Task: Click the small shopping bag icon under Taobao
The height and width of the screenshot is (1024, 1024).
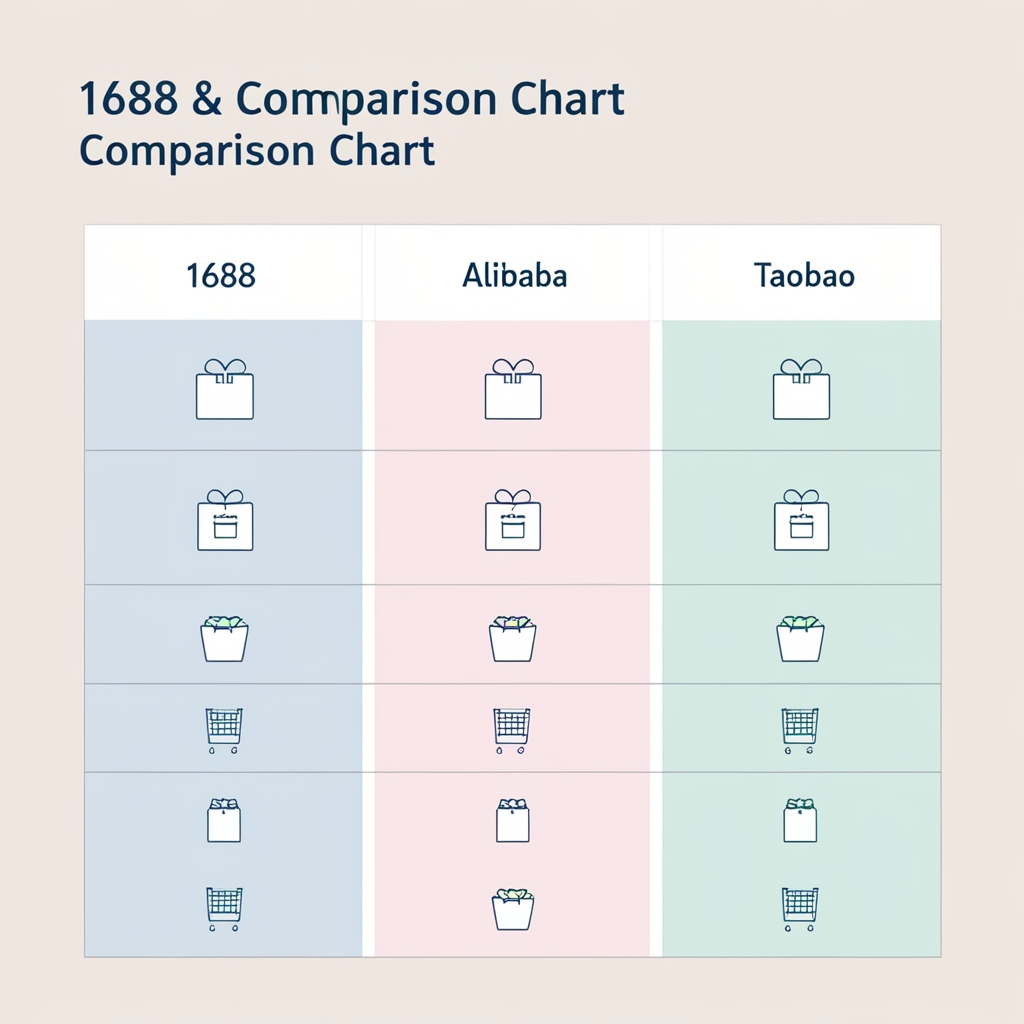Action: tap(800, 821)
